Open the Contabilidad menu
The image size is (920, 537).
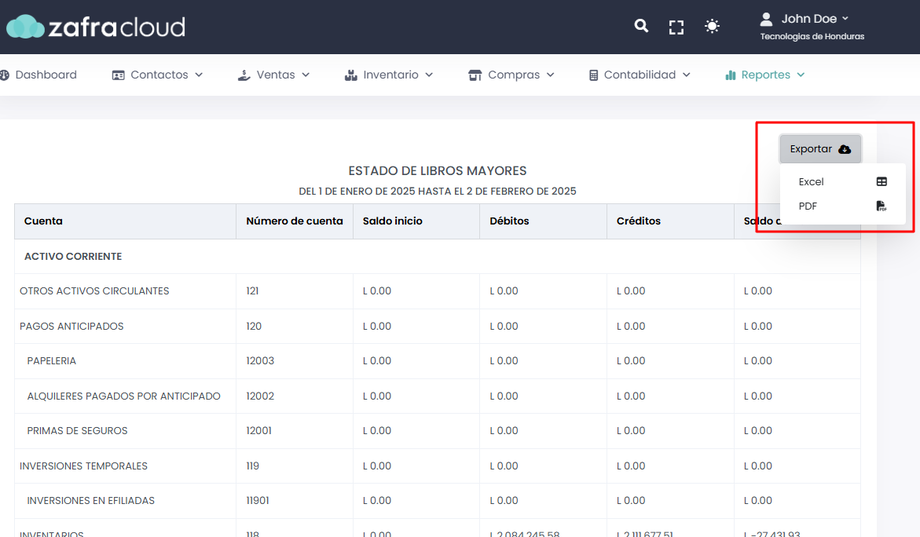click(x=640, y=75)
